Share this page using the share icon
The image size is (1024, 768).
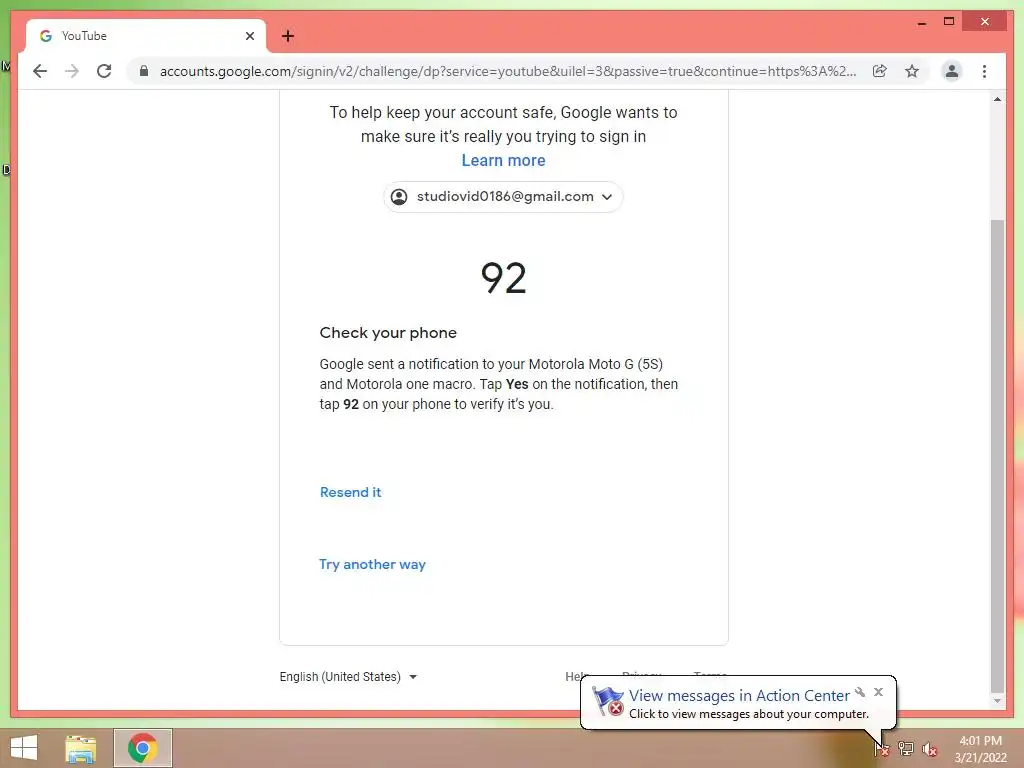[880, 71]
